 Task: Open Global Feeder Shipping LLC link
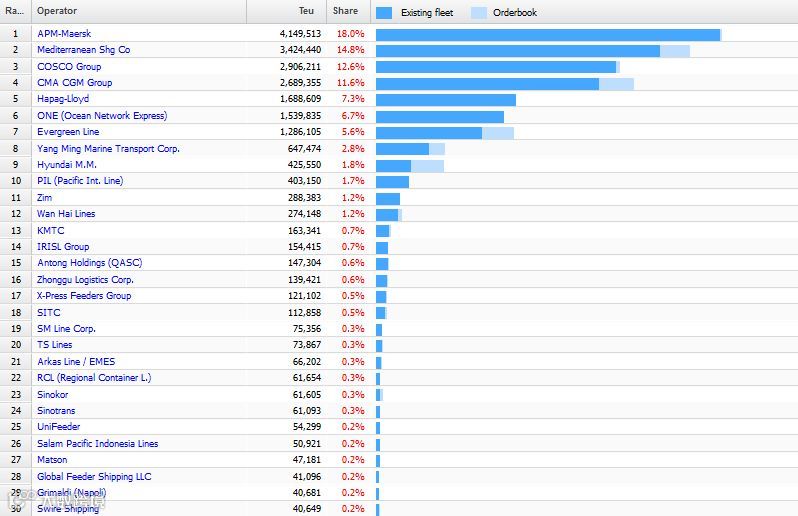coord(94,476)
